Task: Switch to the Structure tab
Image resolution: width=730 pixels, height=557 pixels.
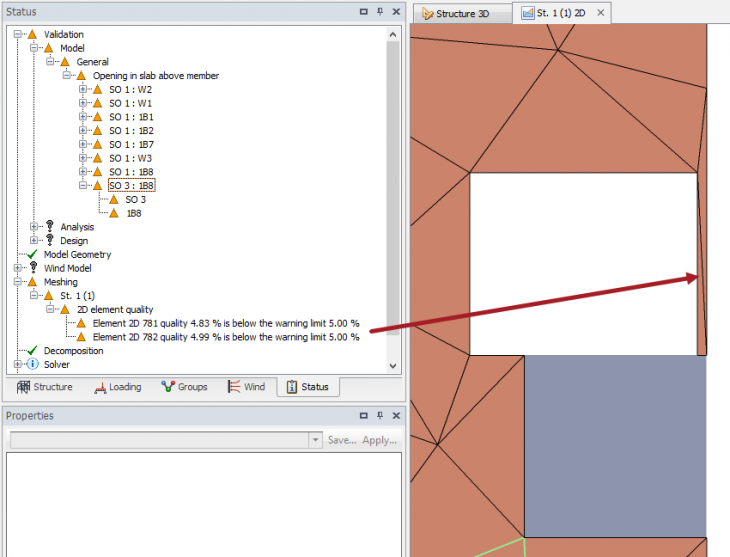Action: pos(45,387)
